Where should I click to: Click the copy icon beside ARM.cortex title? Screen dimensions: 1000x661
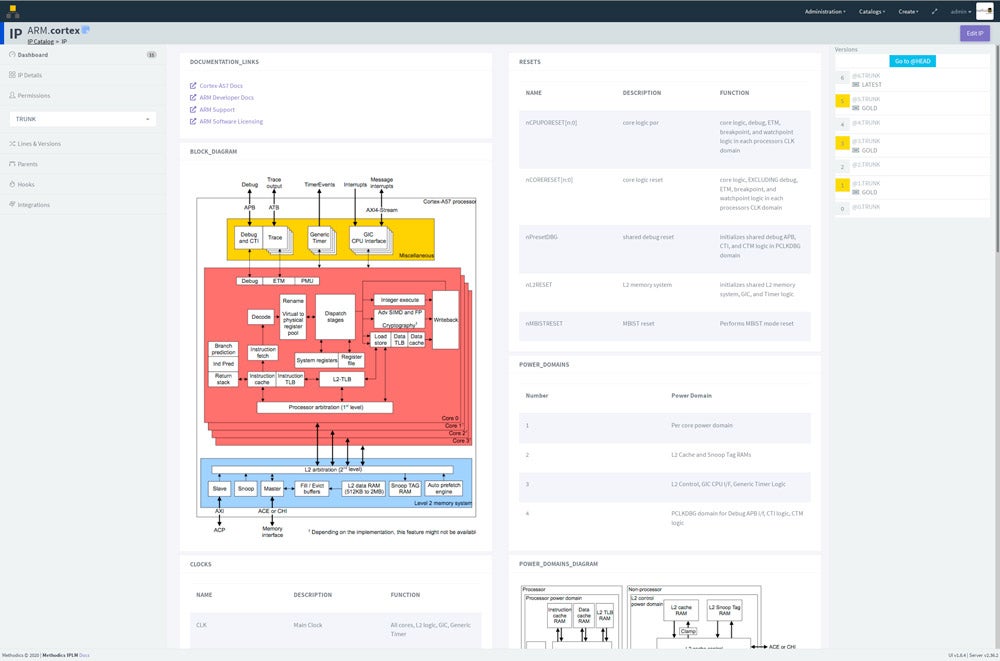86,30
